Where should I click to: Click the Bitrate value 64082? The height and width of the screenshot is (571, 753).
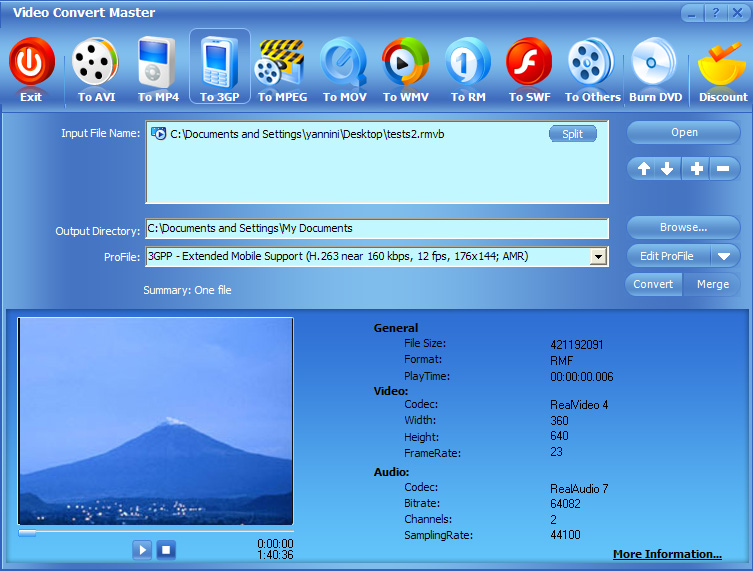pyautogui.click(x=565, y=504)
